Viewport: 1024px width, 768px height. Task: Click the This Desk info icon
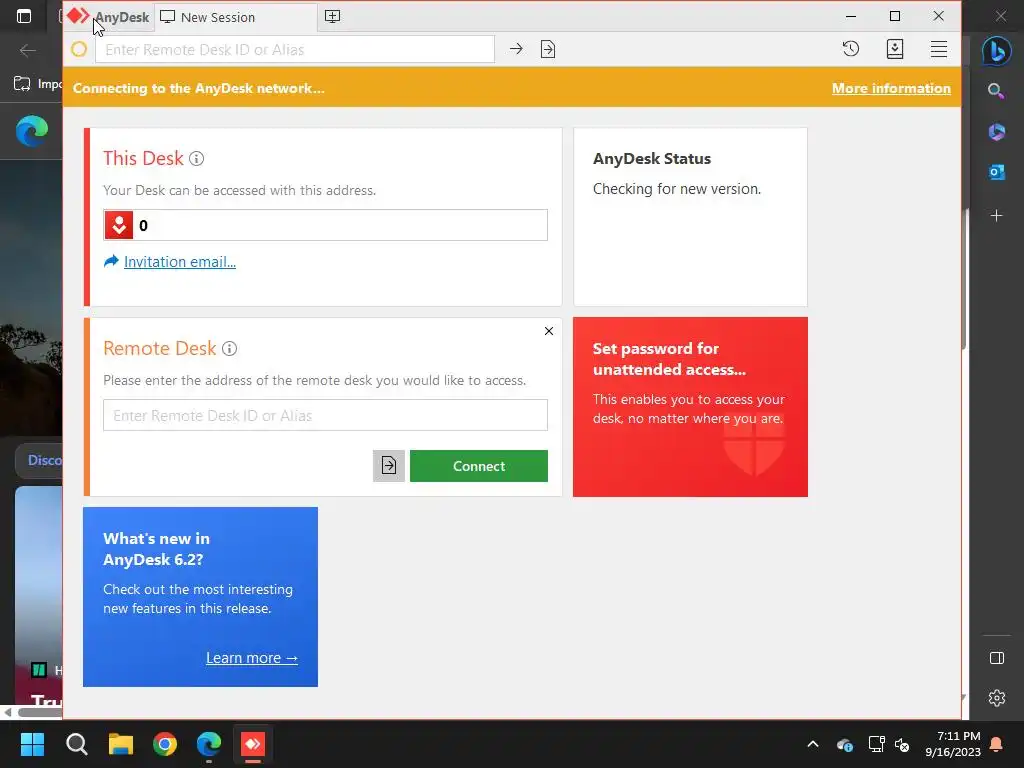pos(197,159)
